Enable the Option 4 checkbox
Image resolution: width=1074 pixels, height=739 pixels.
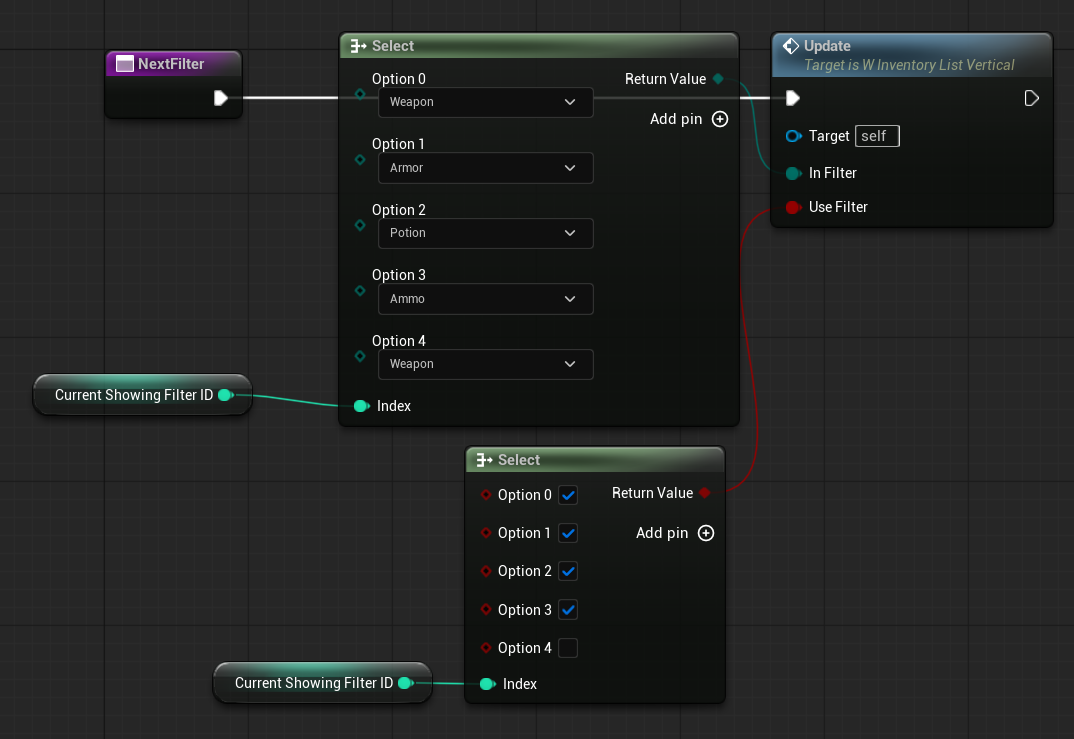[568, 648]
